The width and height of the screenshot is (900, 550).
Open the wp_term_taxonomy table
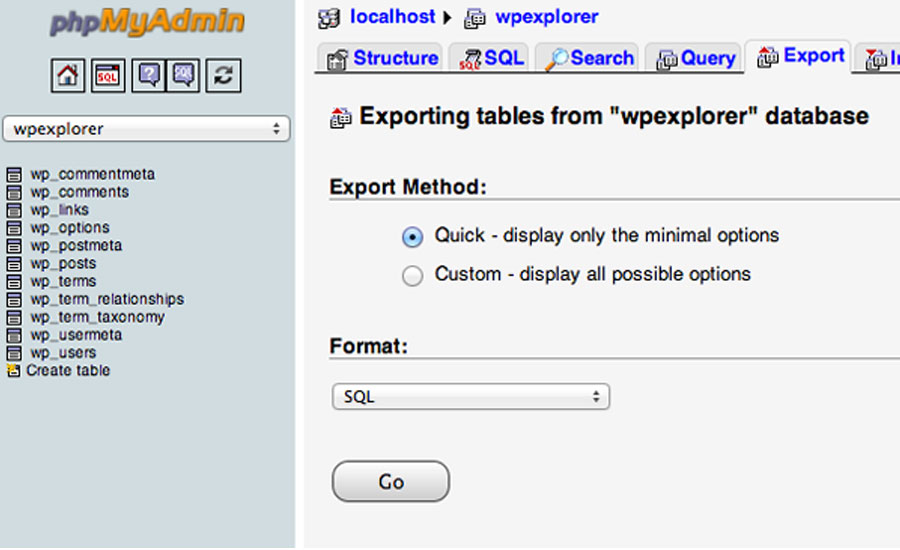[97, 317]
